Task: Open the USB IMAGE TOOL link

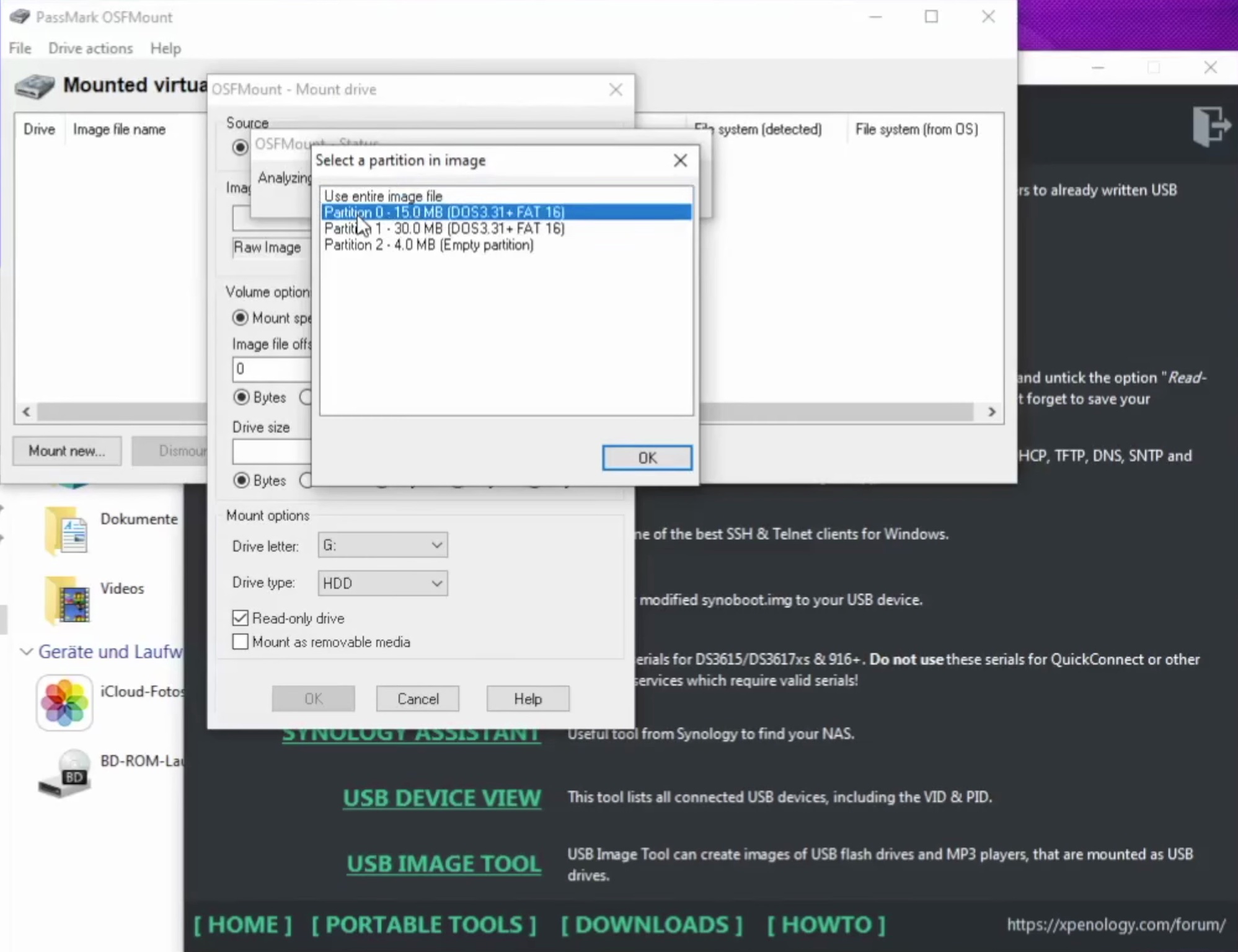Action: [444, 863]
